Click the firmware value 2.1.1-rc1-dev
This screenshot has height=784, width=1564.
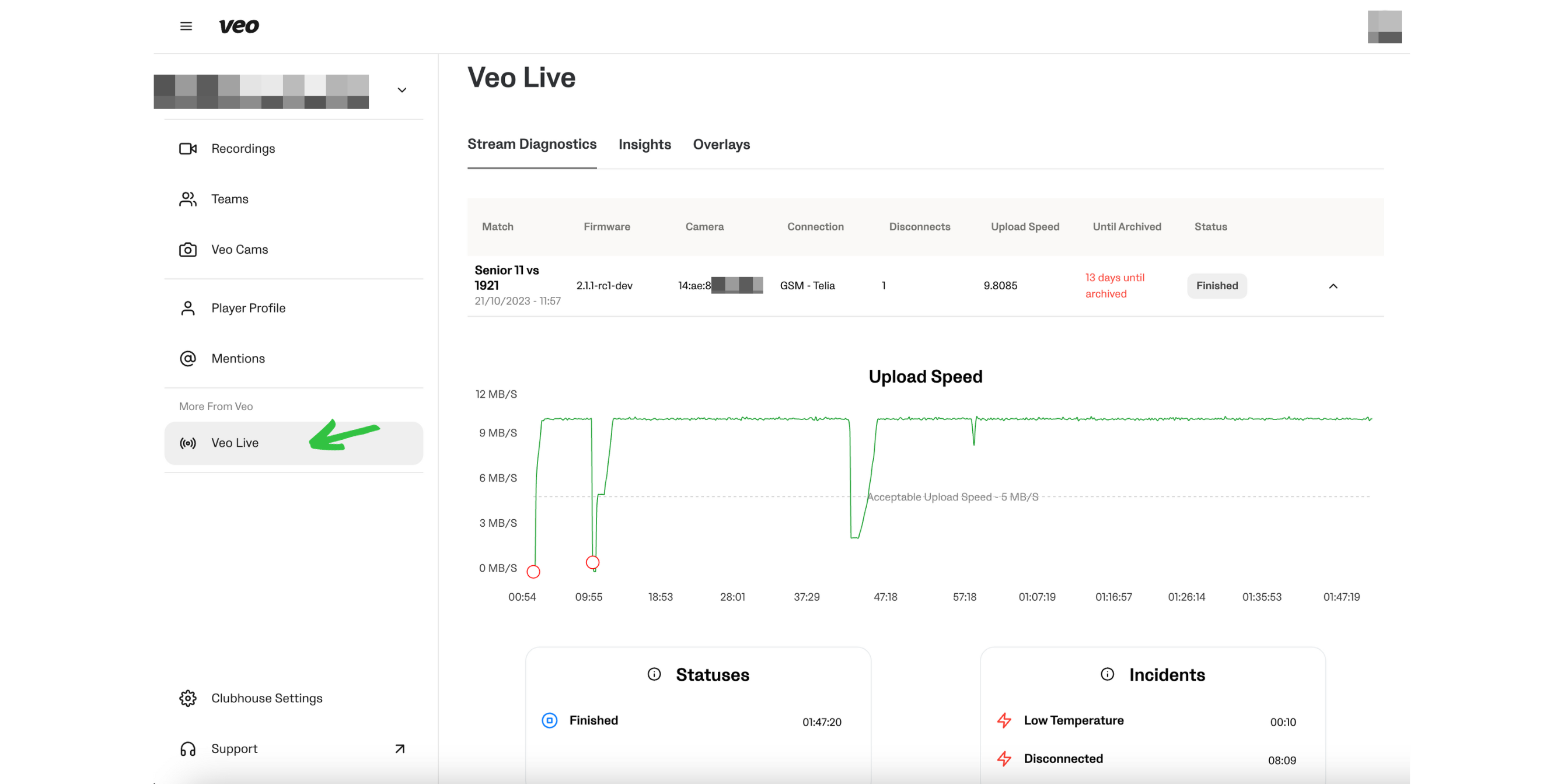coord(604,286)
